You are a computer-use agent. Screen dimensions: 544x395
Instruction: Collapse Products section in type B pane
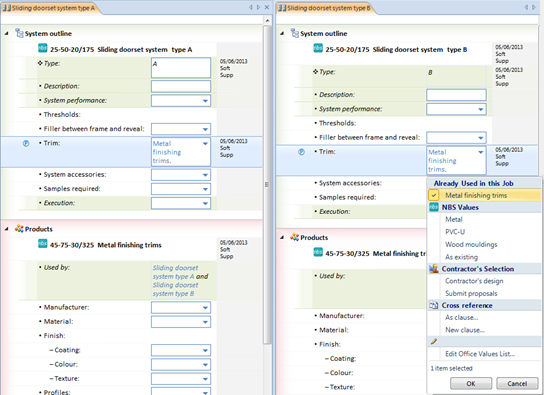[282, 238]
